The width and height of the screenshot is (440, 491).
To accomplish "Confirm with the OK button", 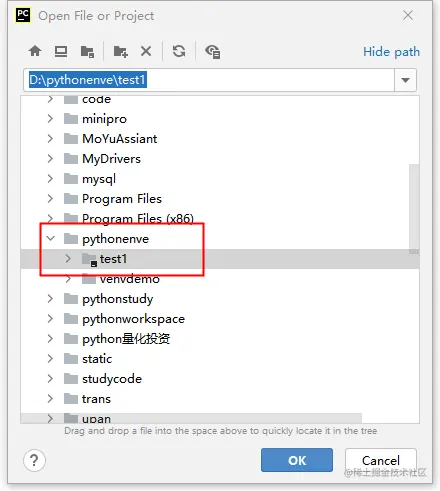I will click(x=297, y=460).
